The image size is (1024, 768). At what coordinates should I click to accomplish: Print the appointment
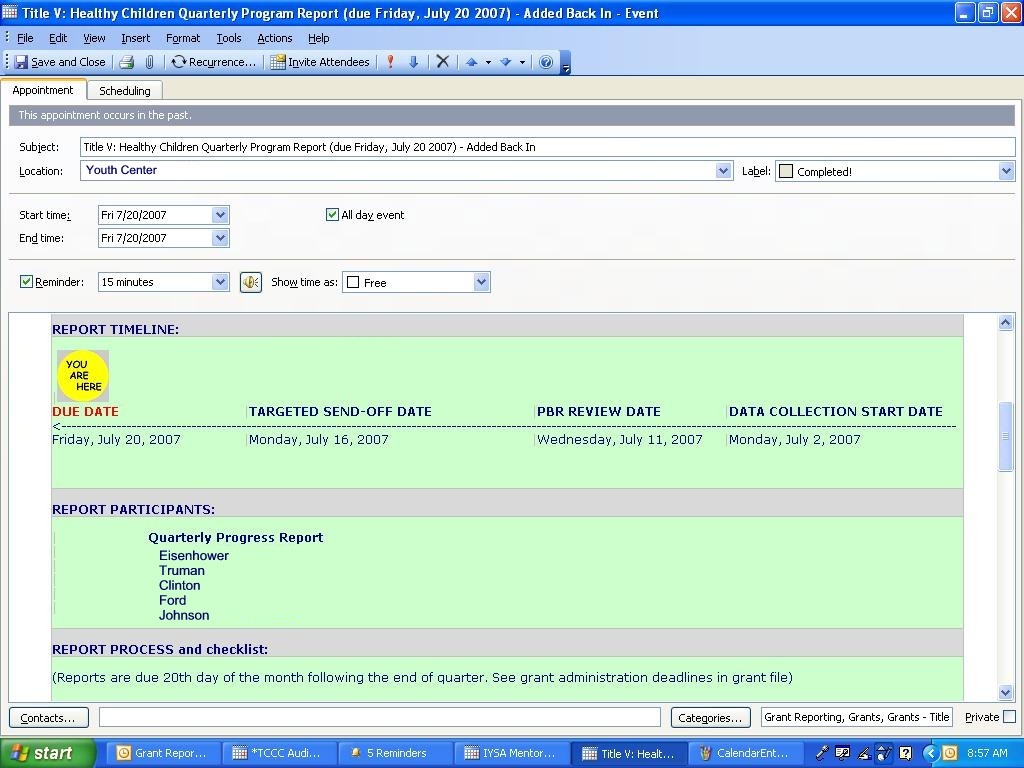pos(126,61)
